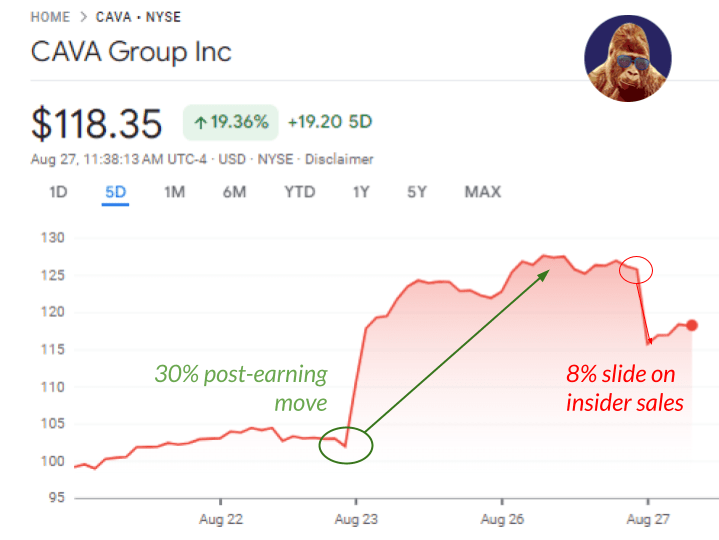This screenshot has width=719, height=540.
Task: Open the MAX chart range
Action: [482, 192]
